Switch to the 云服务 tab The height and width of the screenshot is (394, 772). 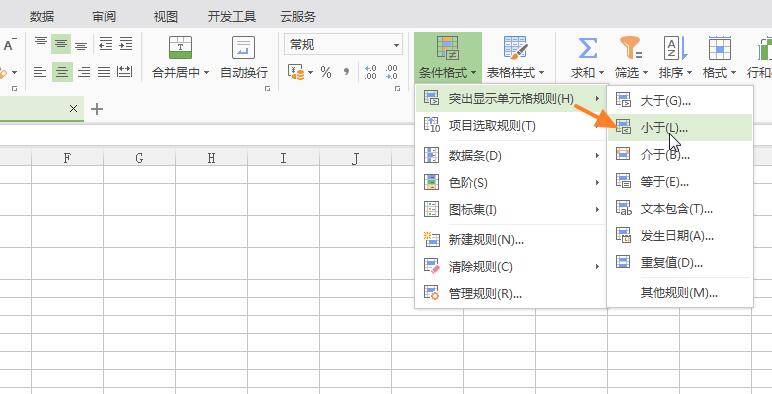point(298,16)
